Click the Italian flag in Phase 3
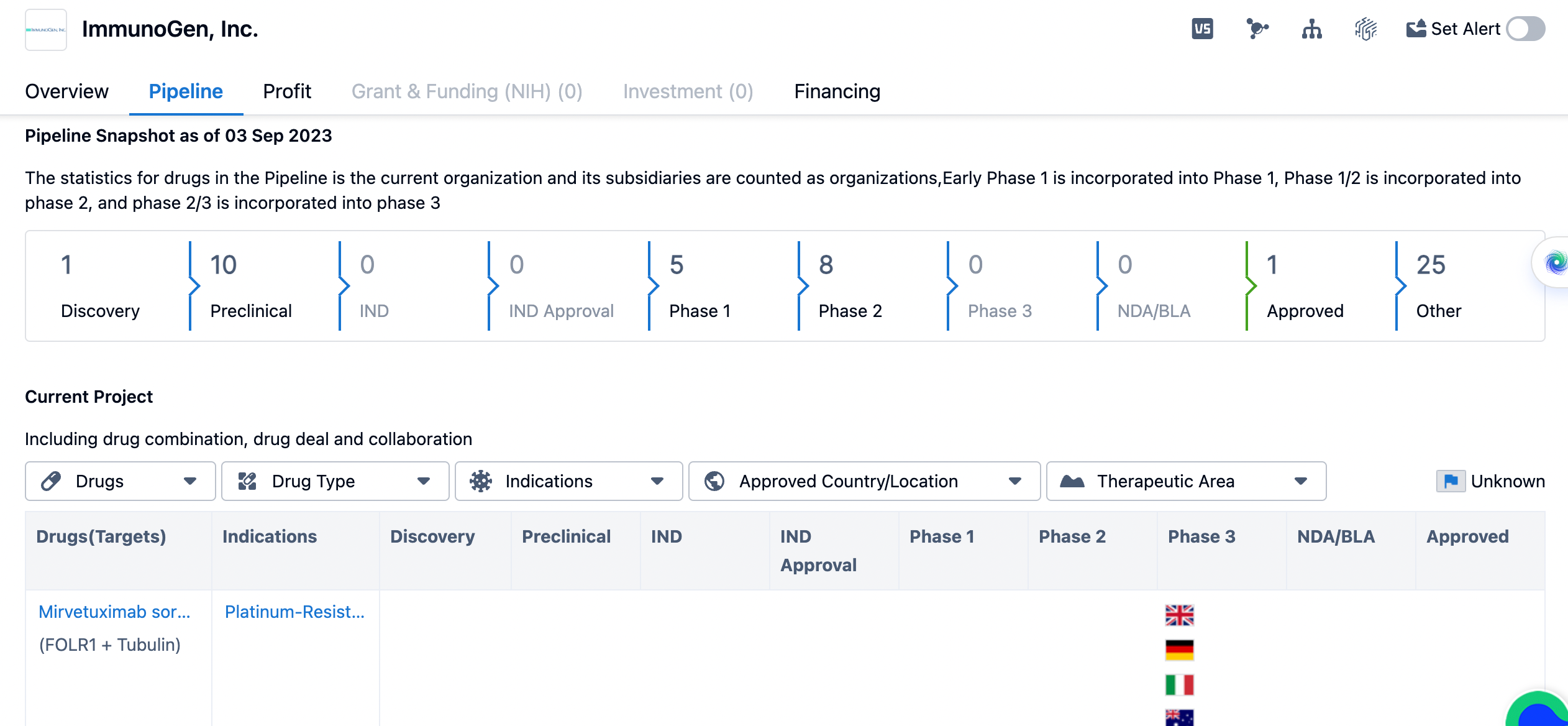The width and height of the screenshot is (1568, 726). tap(1179, 685)
